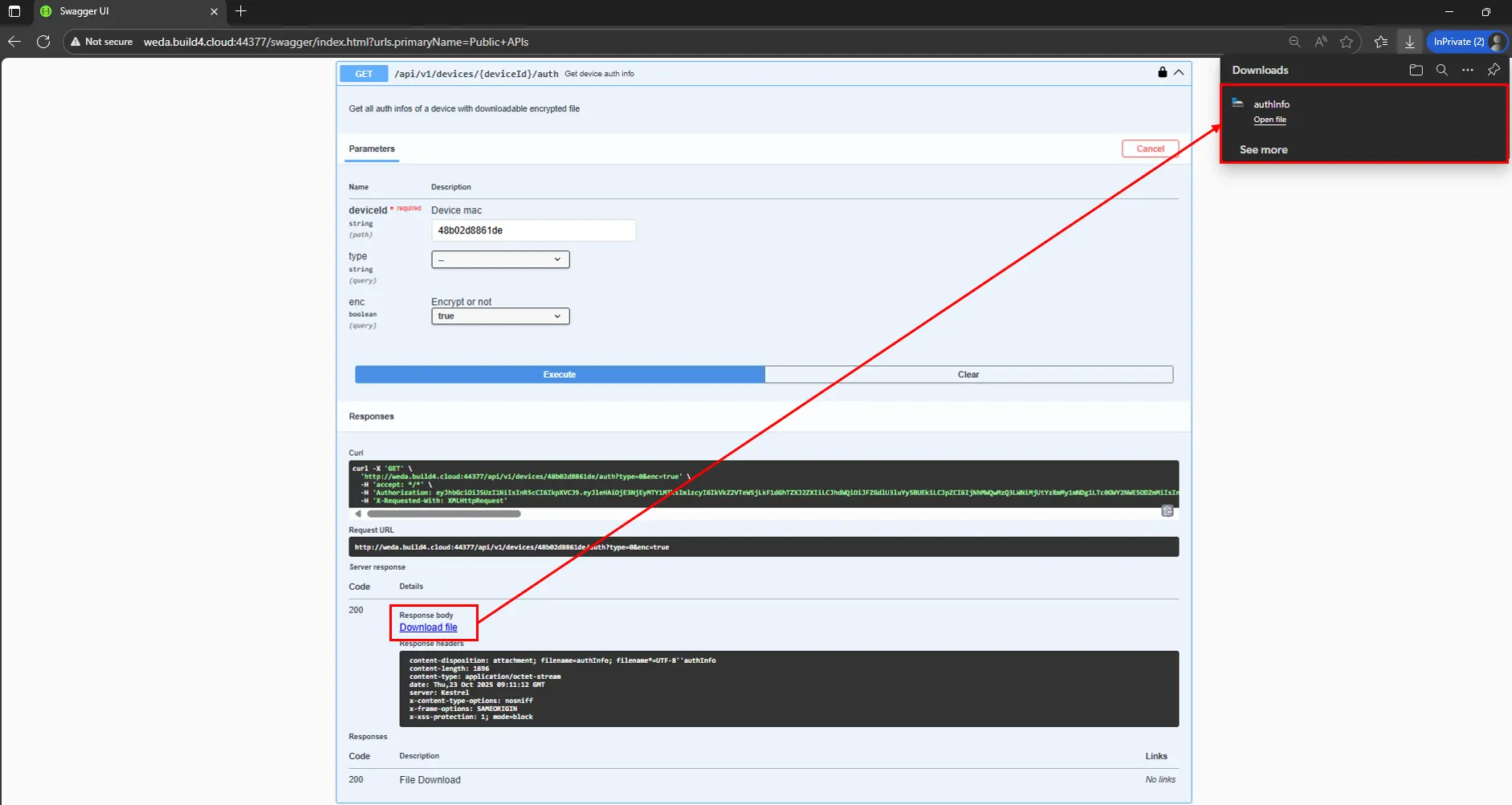Pin the Downloads panel
This screenshot has width=1512, height=805.
coord(1493,71)
